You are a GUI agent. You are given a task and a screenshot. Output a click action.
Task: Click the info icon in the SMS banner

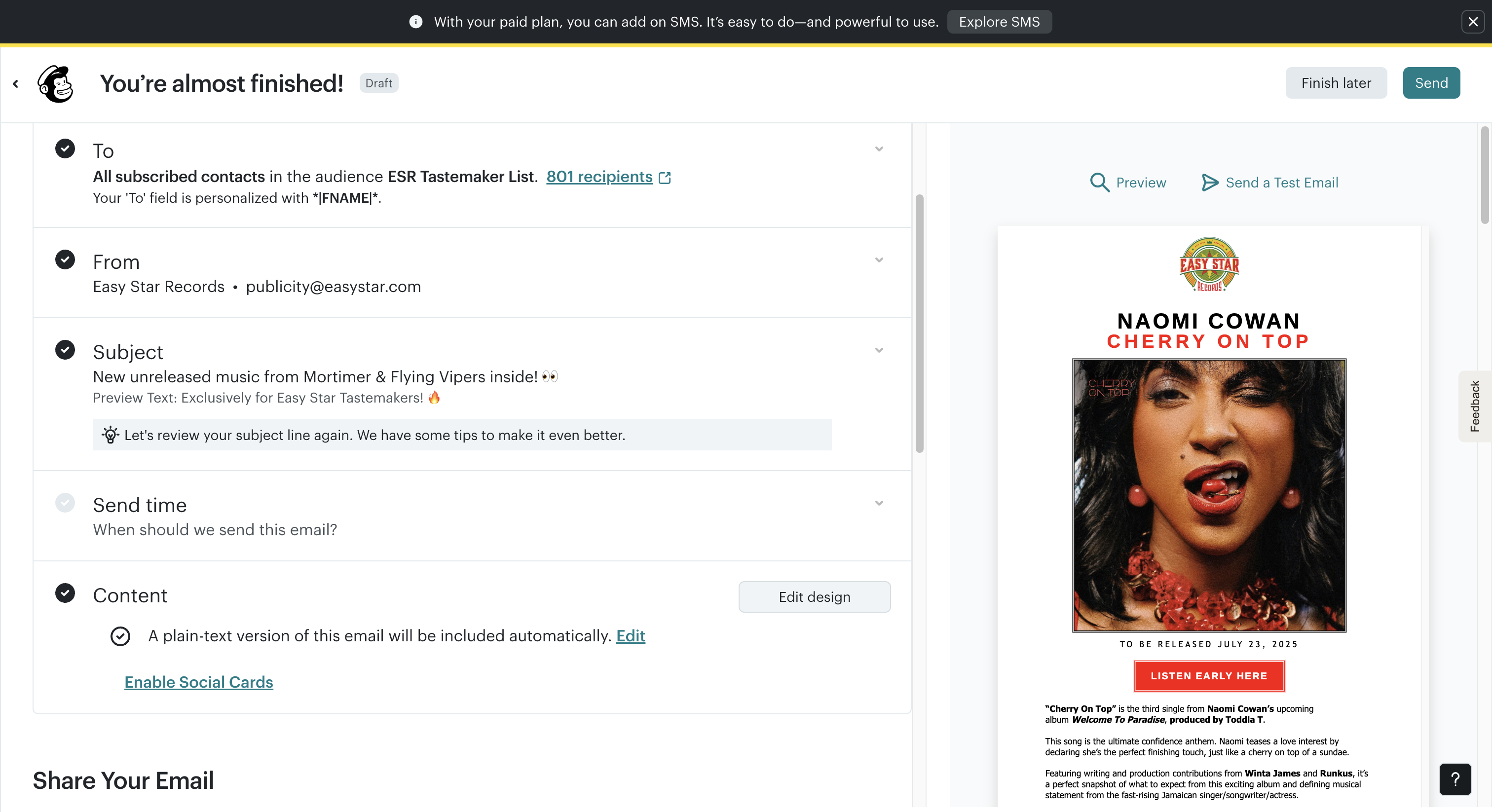coord(415,22)
